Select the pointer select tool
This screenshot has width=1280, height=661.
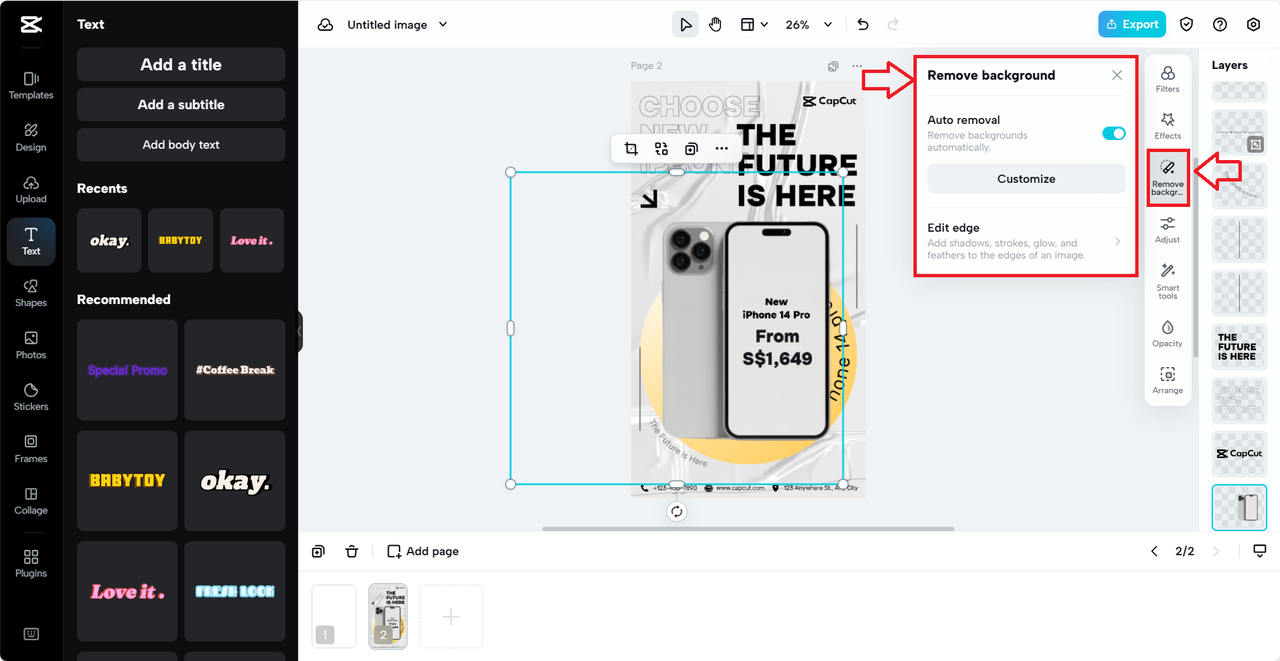tap(685, 25)
